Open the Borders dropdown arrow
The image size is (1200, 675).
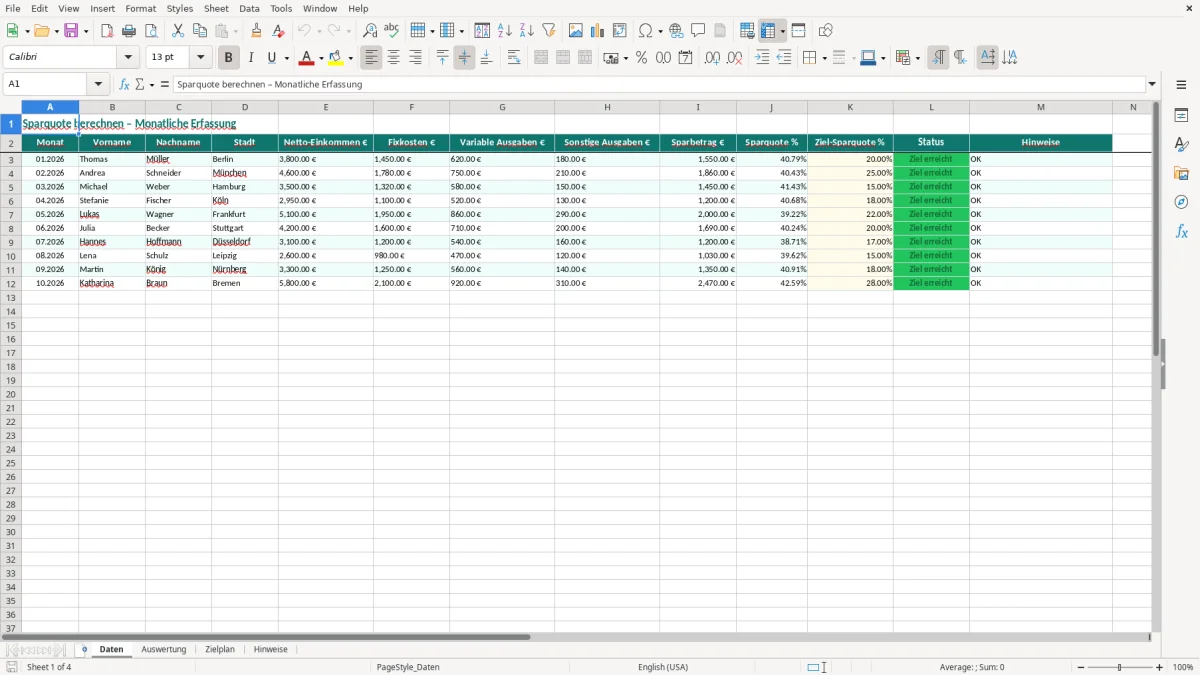(823, 58)
